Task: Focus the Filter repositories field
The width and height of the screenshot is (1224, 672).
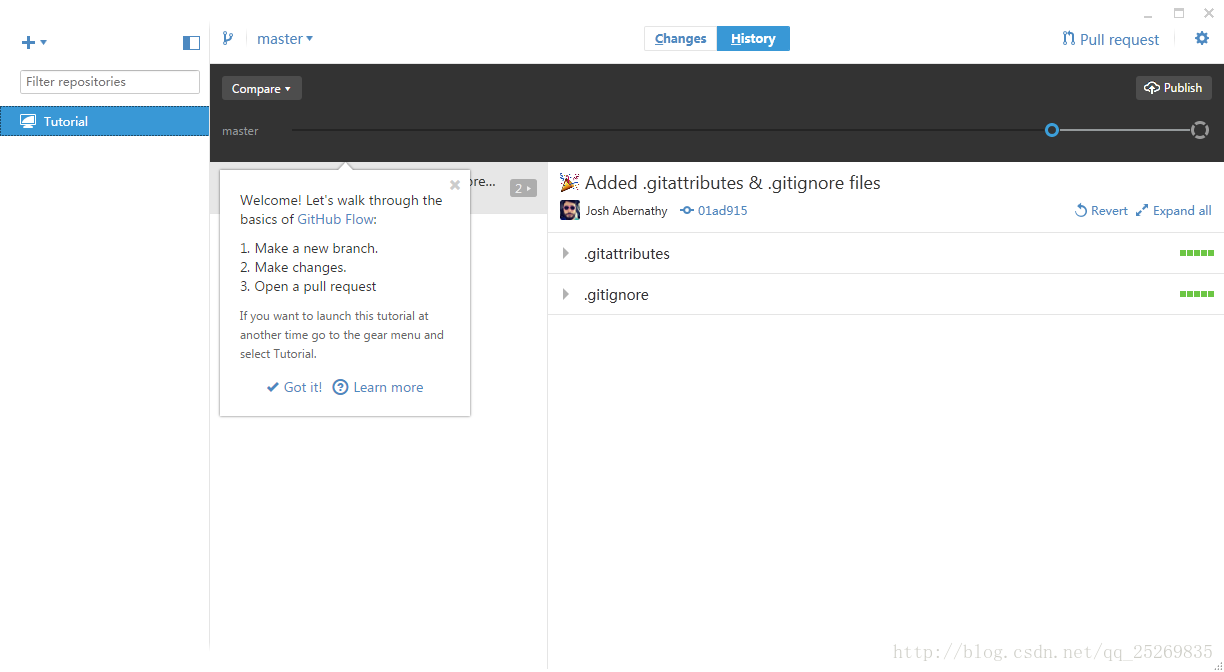Action: click(x=110, y=82)
